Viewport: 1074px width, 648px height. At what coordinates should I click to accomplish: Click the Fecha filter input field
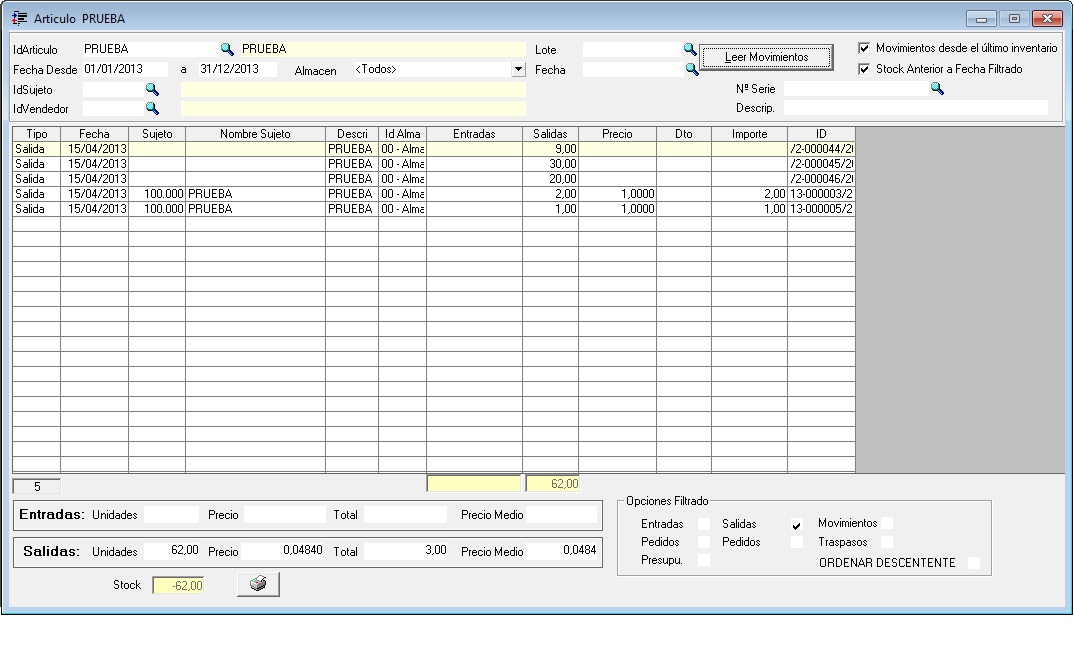tap(633, 69)
